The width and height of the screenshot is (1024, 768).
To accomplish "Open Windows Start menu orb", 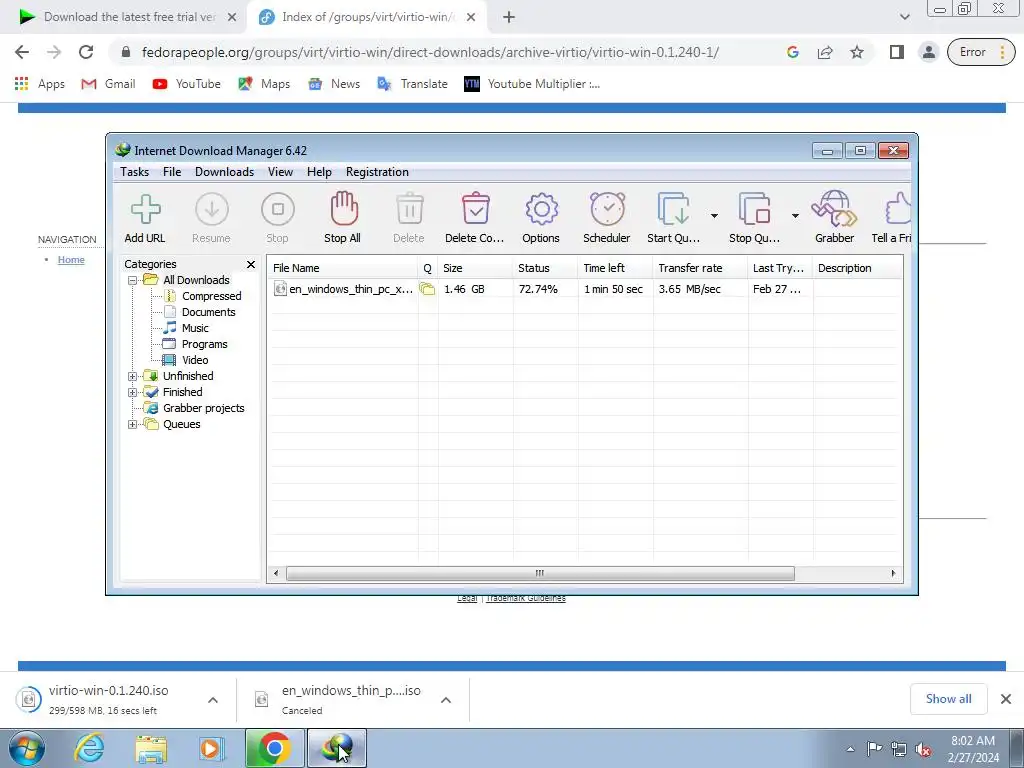I will [26, 748].
